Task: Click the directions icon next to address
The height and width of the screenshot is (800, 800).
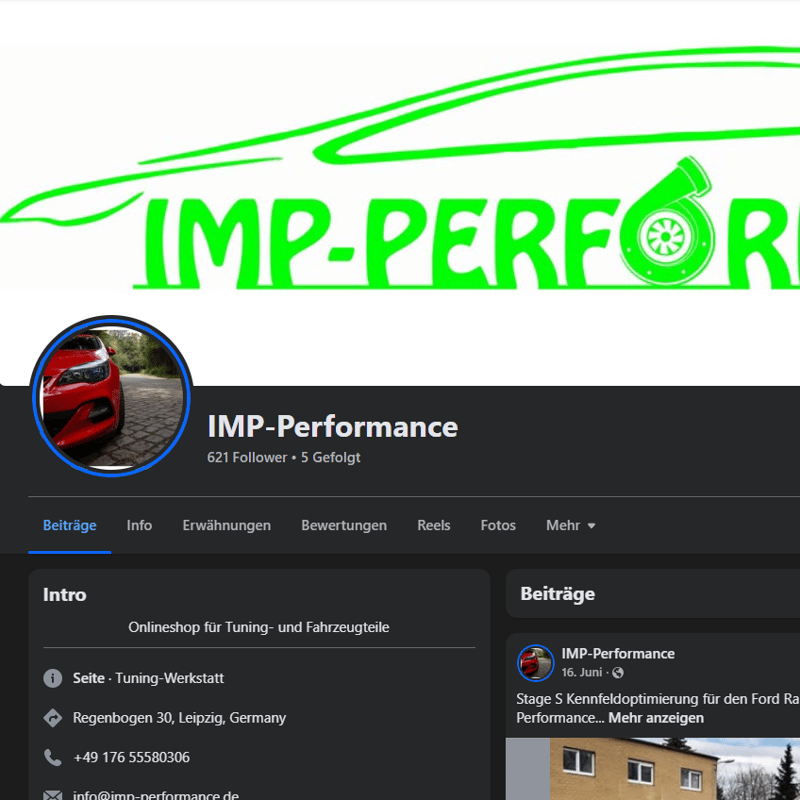Action: 53,718
